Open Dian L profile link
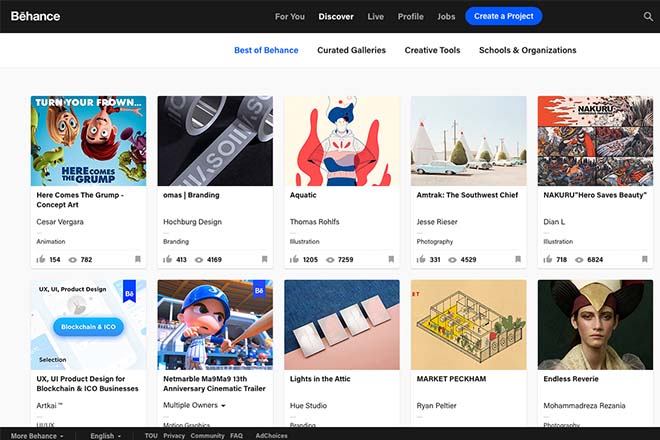 [554, 221]
